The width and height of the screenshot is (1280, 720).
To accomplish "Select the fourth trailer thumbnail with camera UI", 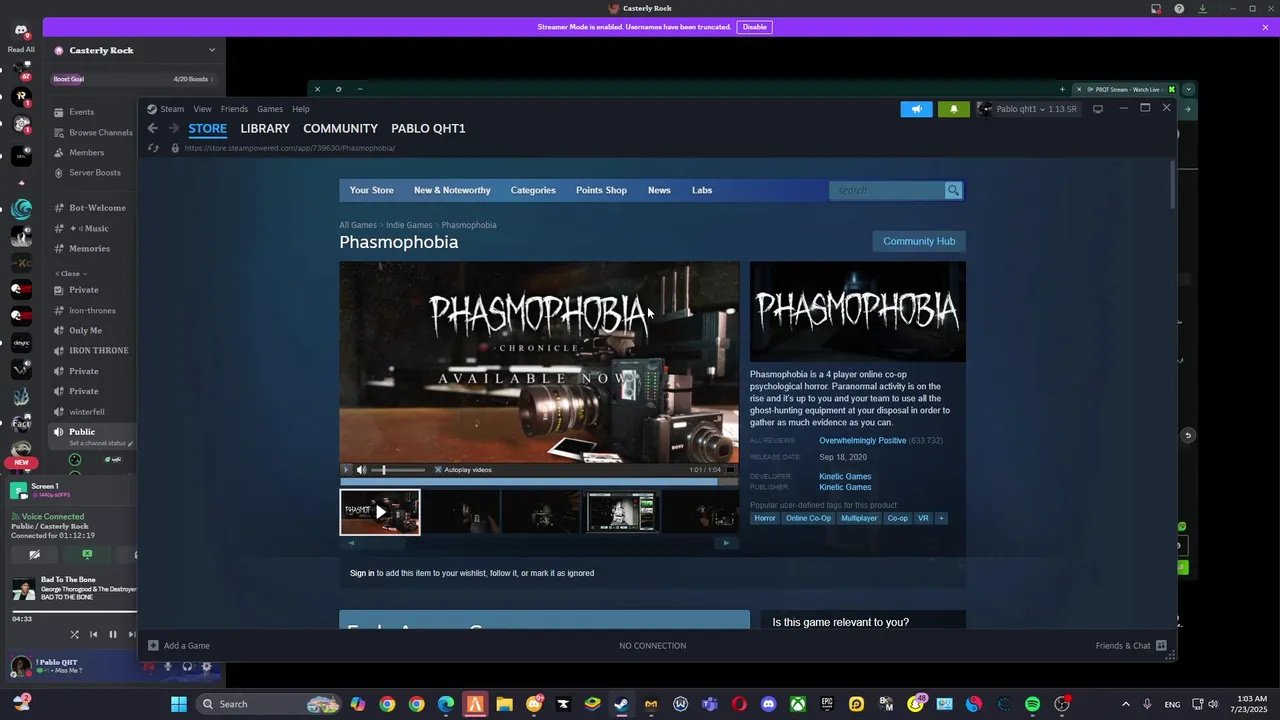I will pos(622,512).
